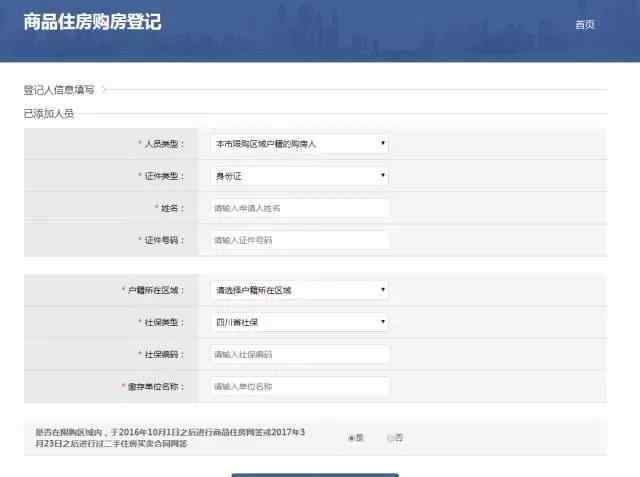640x477 pixels.
Task: Click the 缴存单位名称 input field
Action: (x=300, y=386)
